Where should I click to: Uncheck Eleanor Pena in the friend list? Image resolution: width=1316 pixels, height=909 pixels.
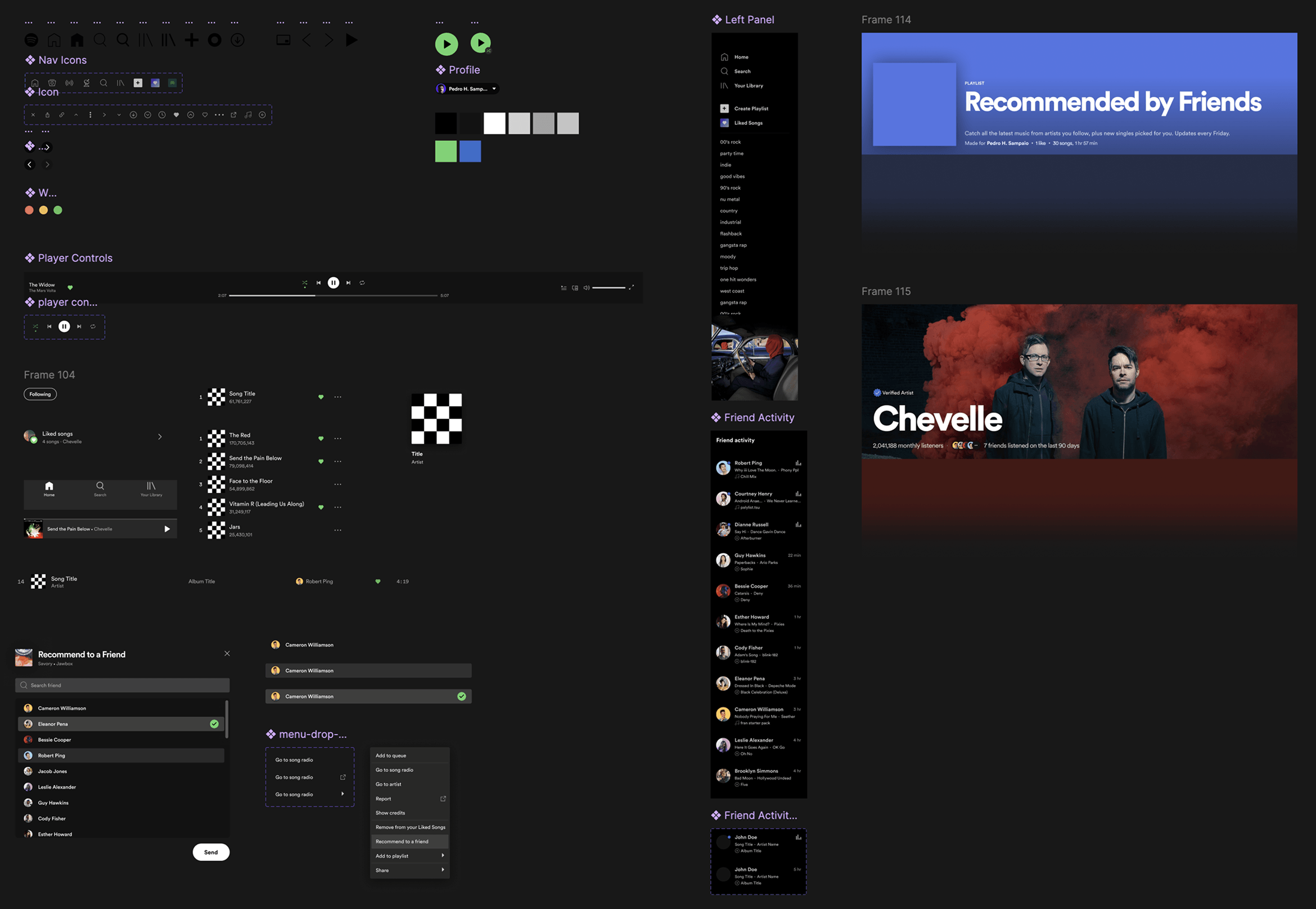pos(215,723)
